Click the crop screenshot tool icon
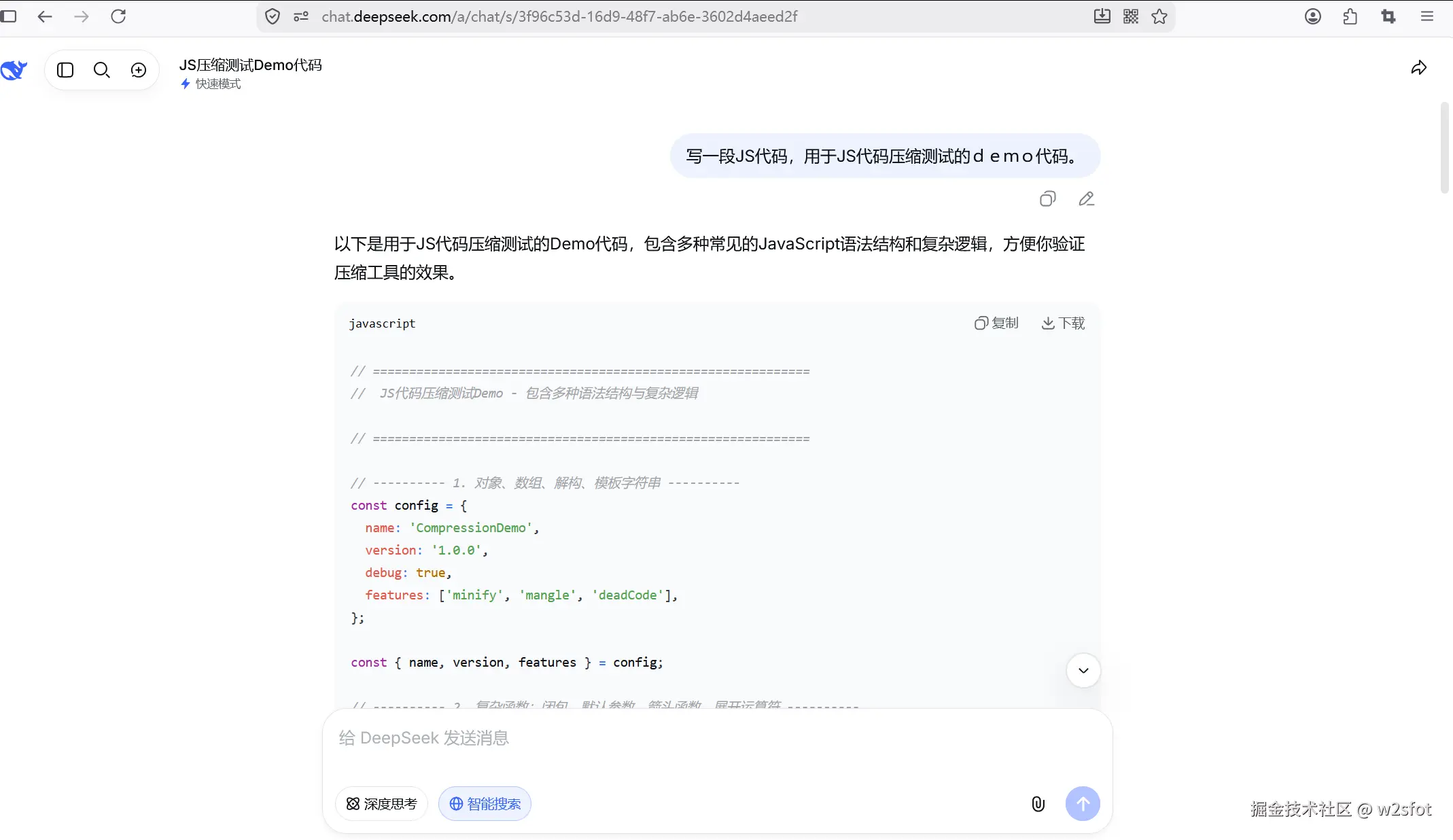The width and height of the screenshot is (1453, 840). pos(1388,16)
